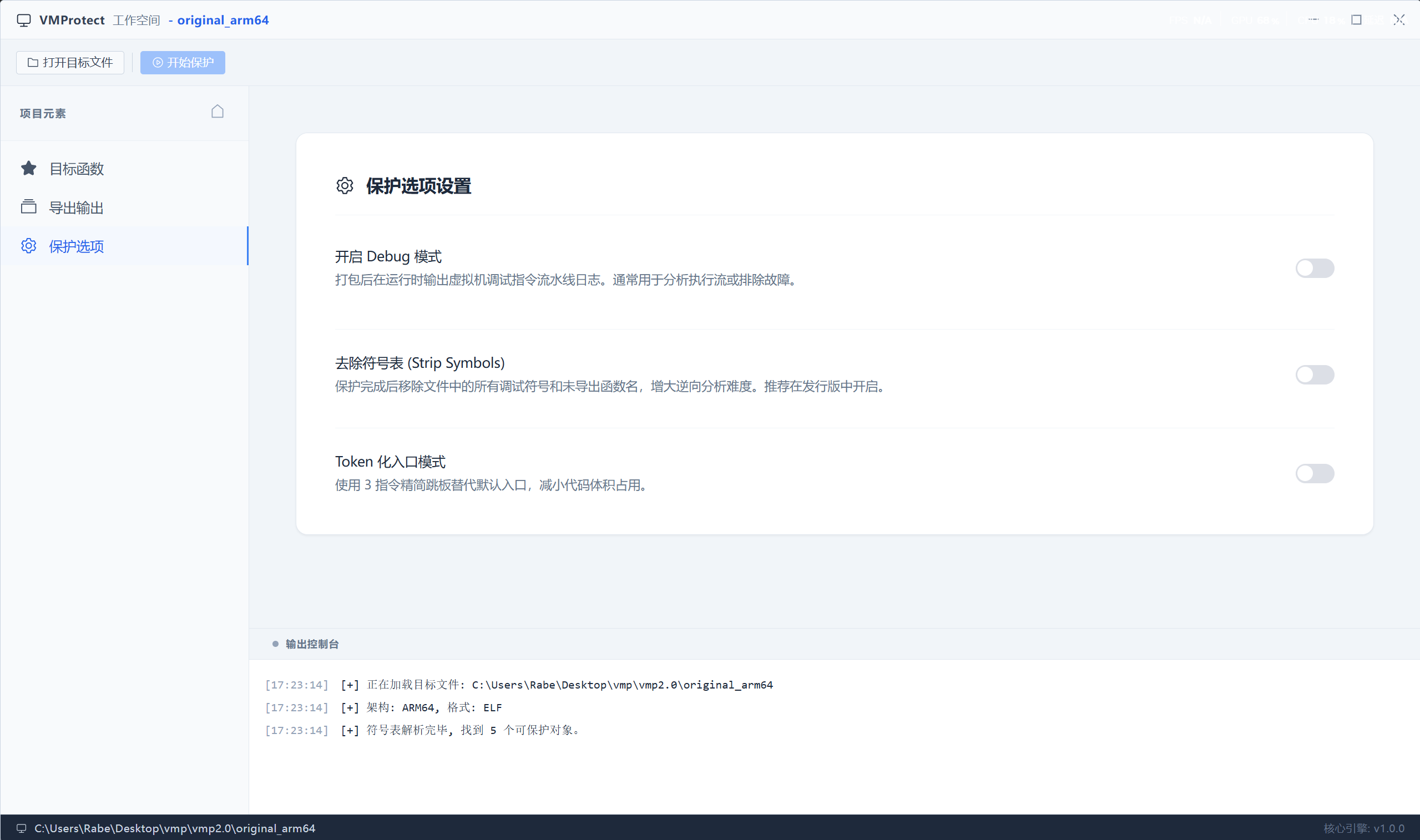This screenshot has height=840, width=1420.
Task: Click the home icon beside 项目元素
Action: tap(218, 112)
